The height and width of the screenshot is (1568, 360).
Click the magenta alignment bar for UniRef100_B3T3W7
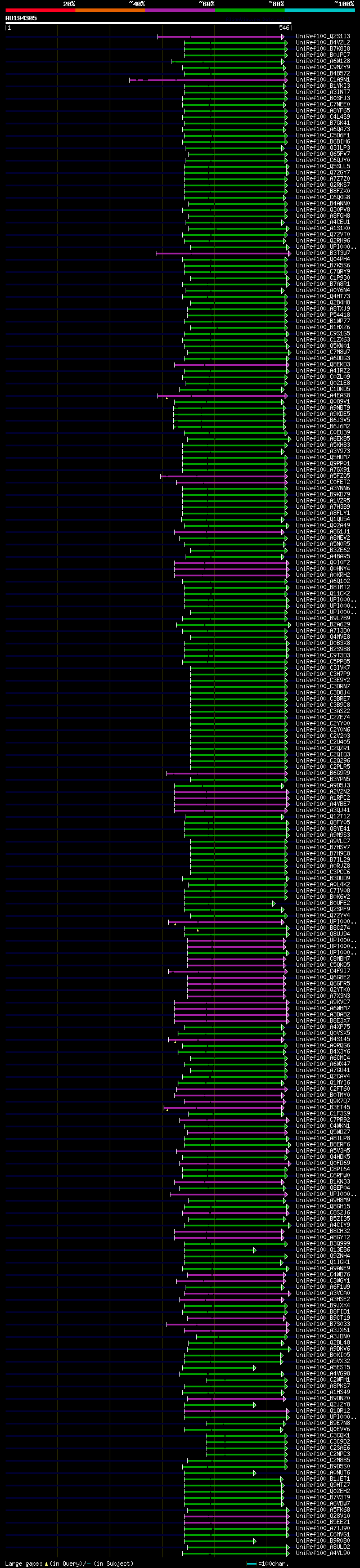pos(223,253)
